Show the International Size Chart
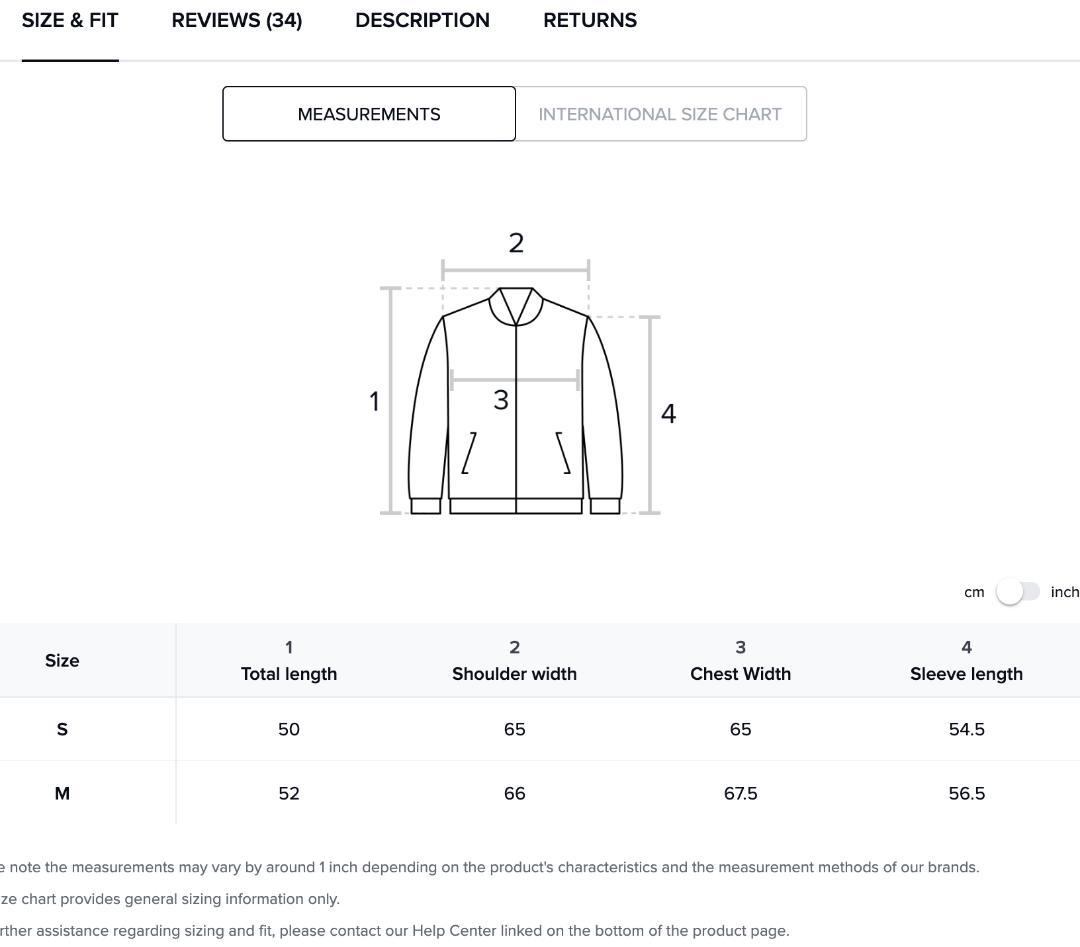Screen dimensions: 1080x947 tap(660, 114)
